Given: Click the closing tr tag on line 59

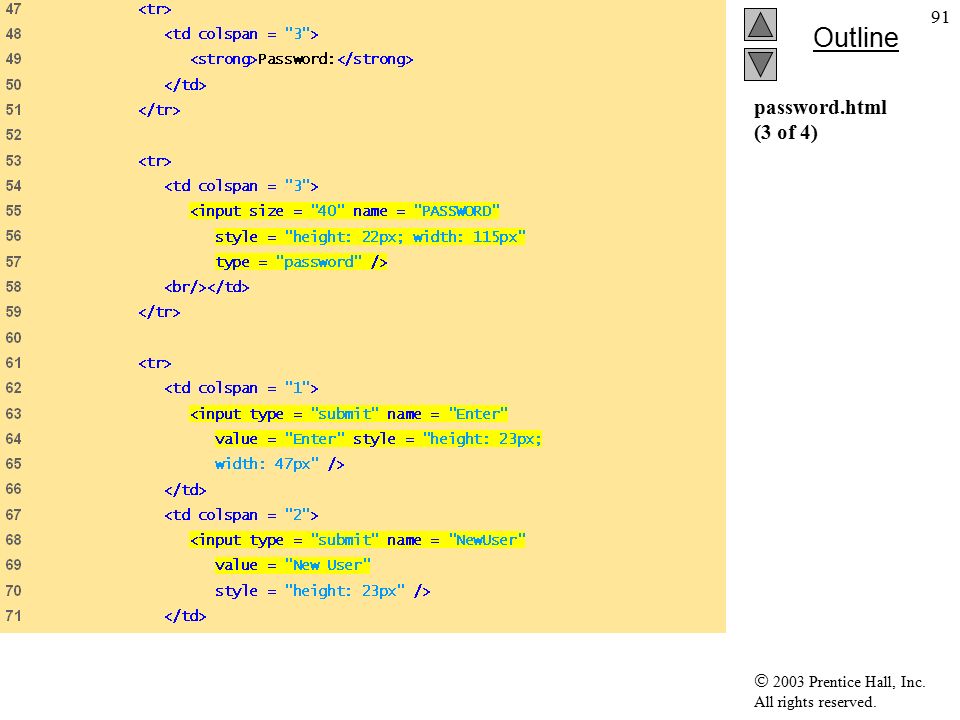Looking at the screenshot, I should tap(159, 312).
